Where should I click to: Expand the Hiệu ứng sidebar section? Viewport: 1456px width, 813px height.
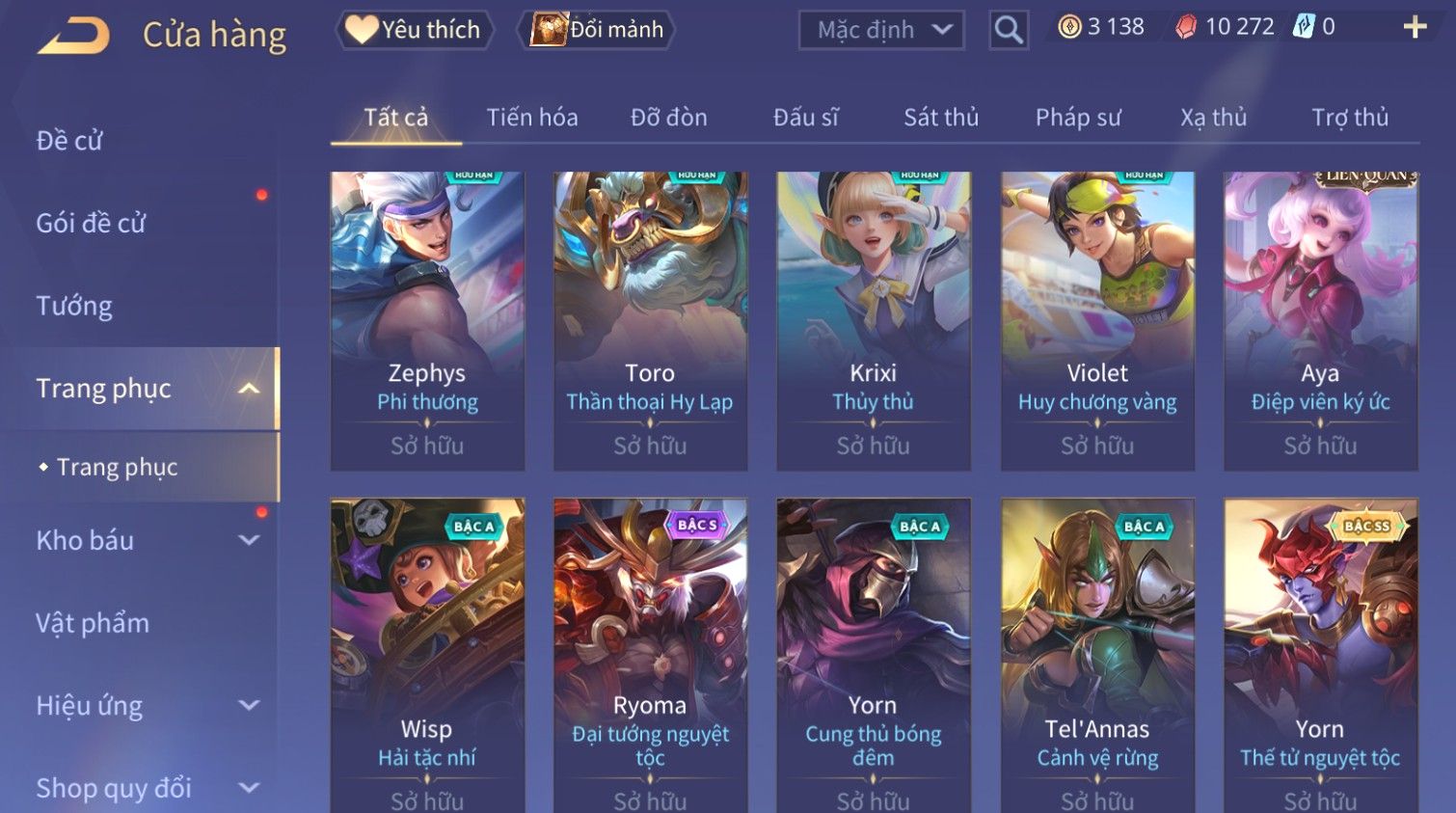[249, 706]
